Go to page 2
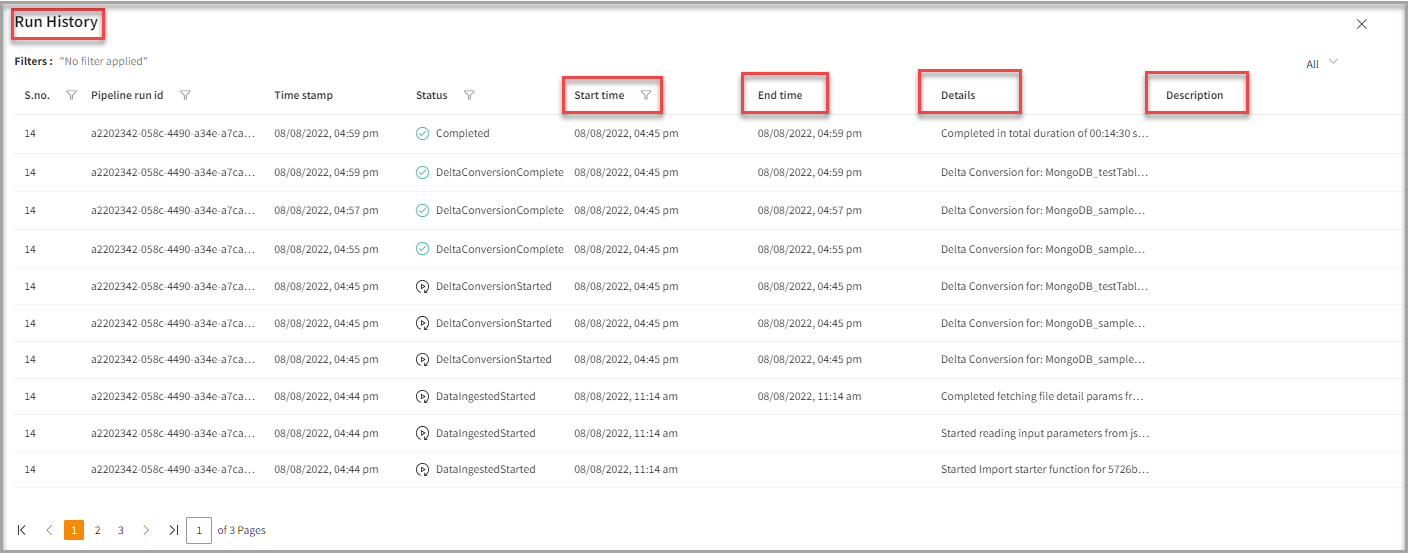This screenshot has width=1408, height=553. click(x=97, y=530)
